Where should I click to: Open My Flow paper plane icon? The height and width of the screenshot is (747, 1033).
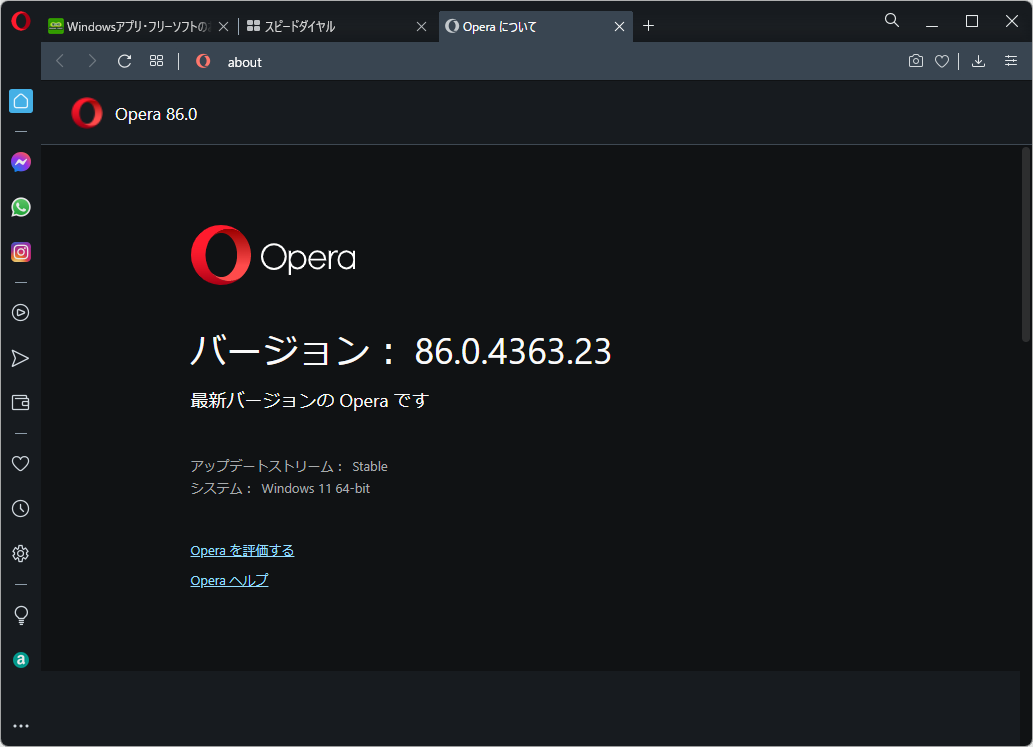pyautogui.click(x=21, y=358)
